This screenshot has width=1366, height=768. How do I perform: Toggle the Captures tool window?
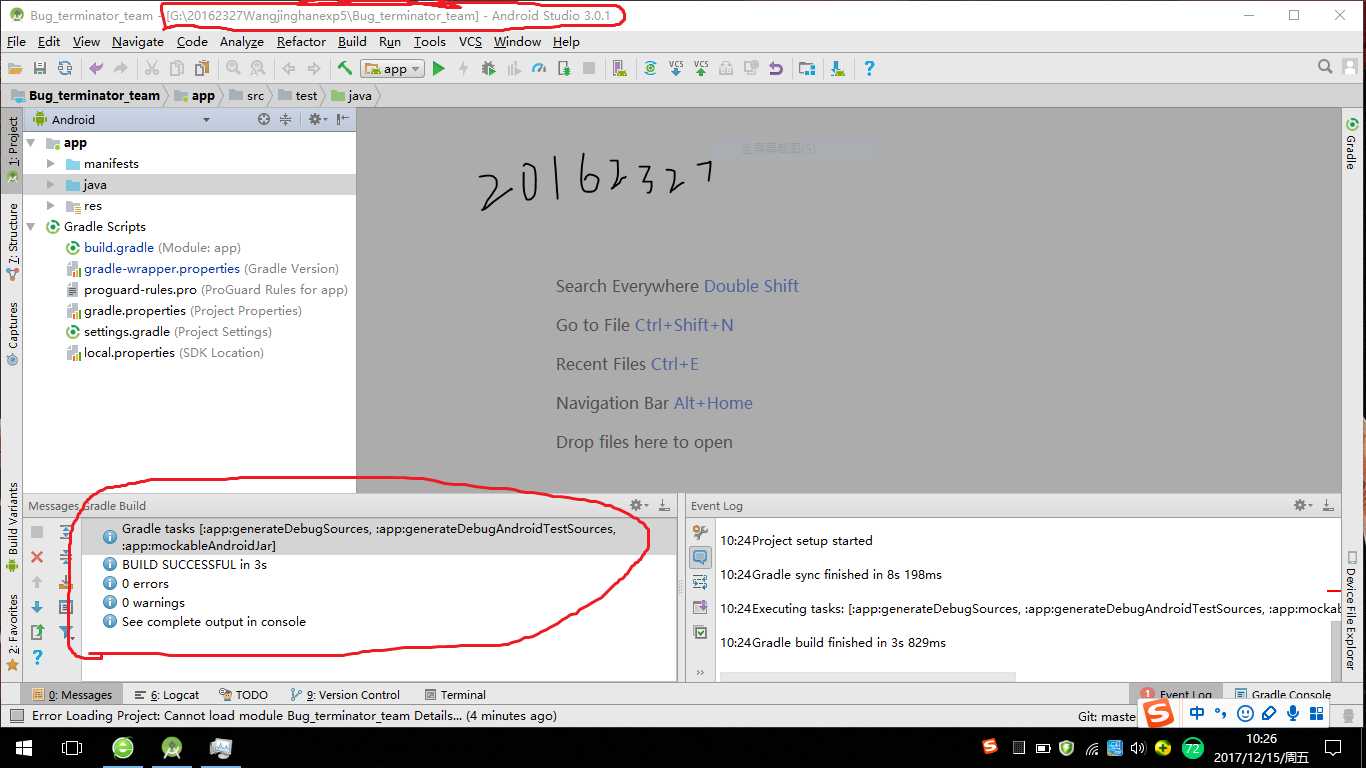[x=12, y=333]
